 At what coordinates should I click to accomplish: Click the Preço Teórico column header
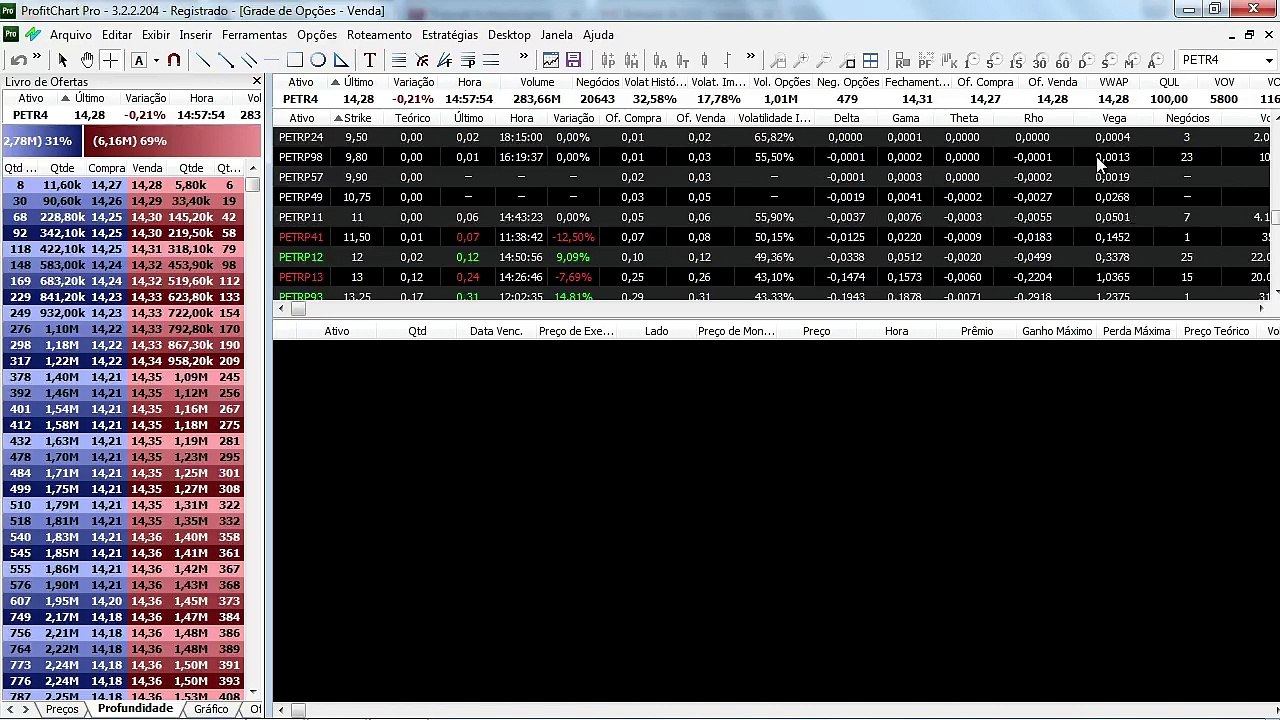(1217, 331)
